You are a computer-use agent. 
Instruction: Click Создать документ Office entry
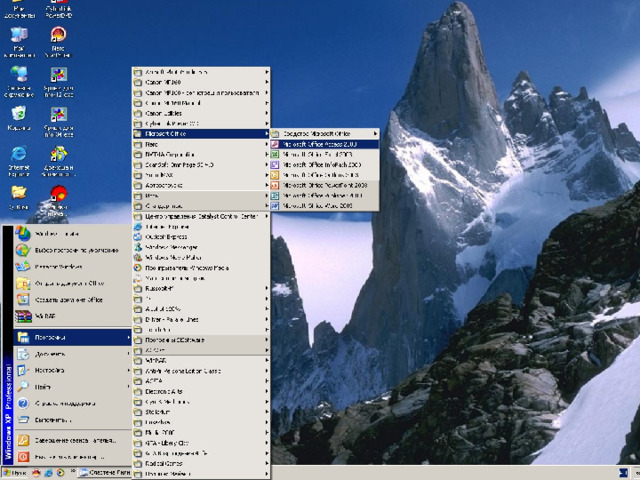point(72,300)
